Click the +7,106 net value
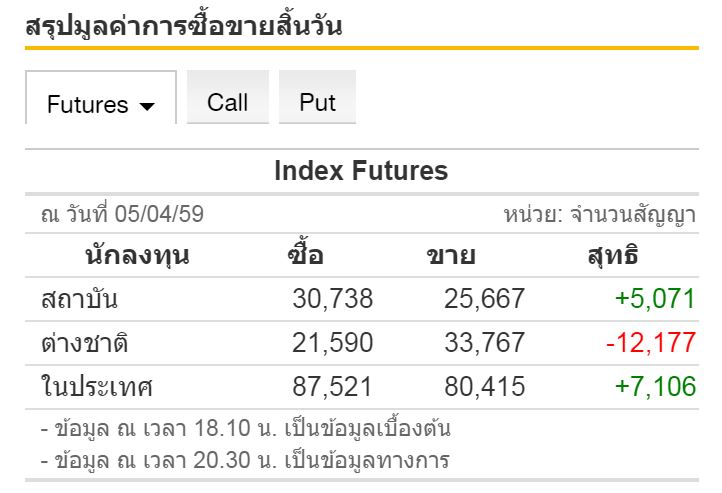 656,386
